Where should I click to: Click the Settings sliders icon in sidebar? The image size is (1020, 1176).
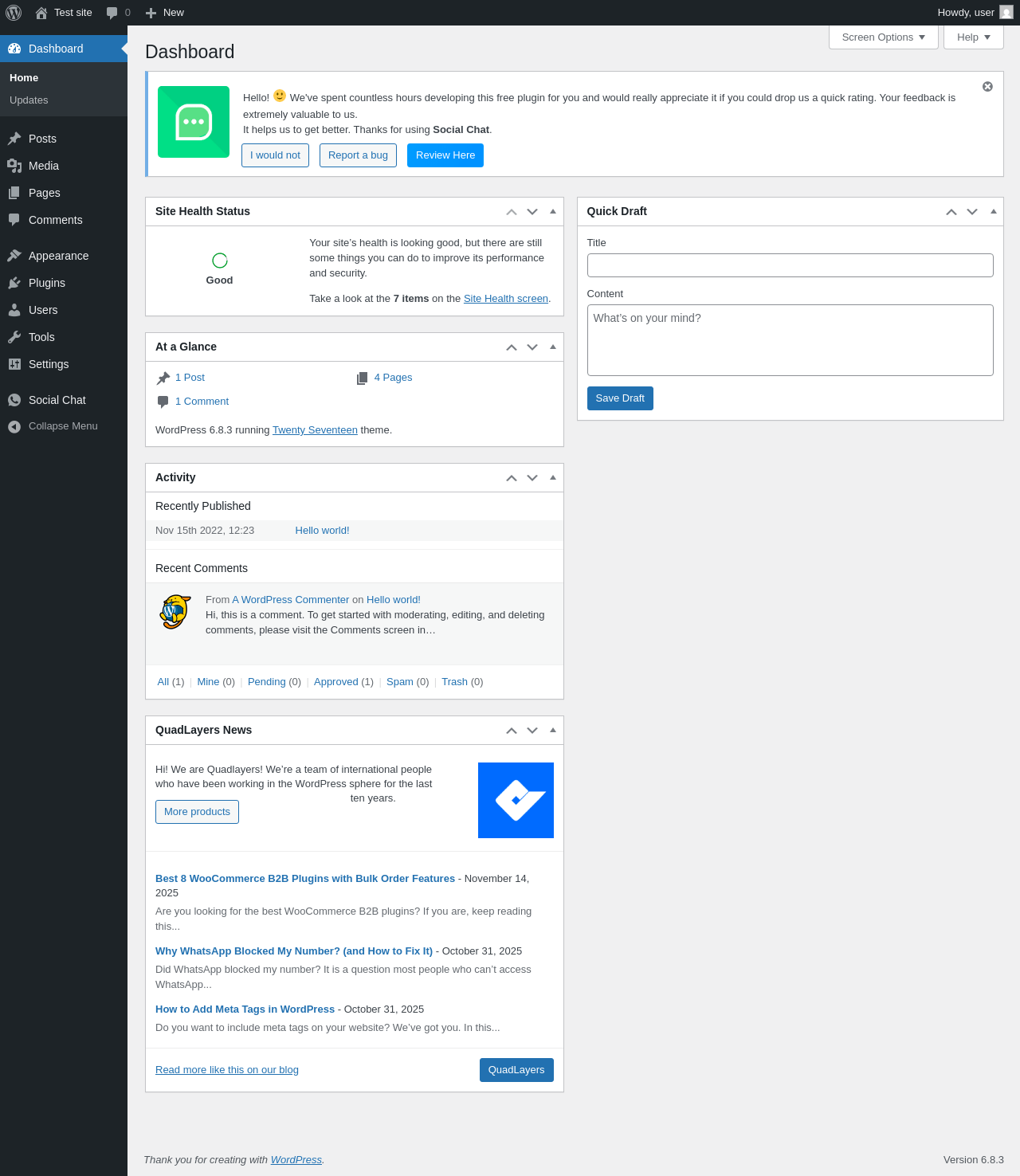point(14,364)
